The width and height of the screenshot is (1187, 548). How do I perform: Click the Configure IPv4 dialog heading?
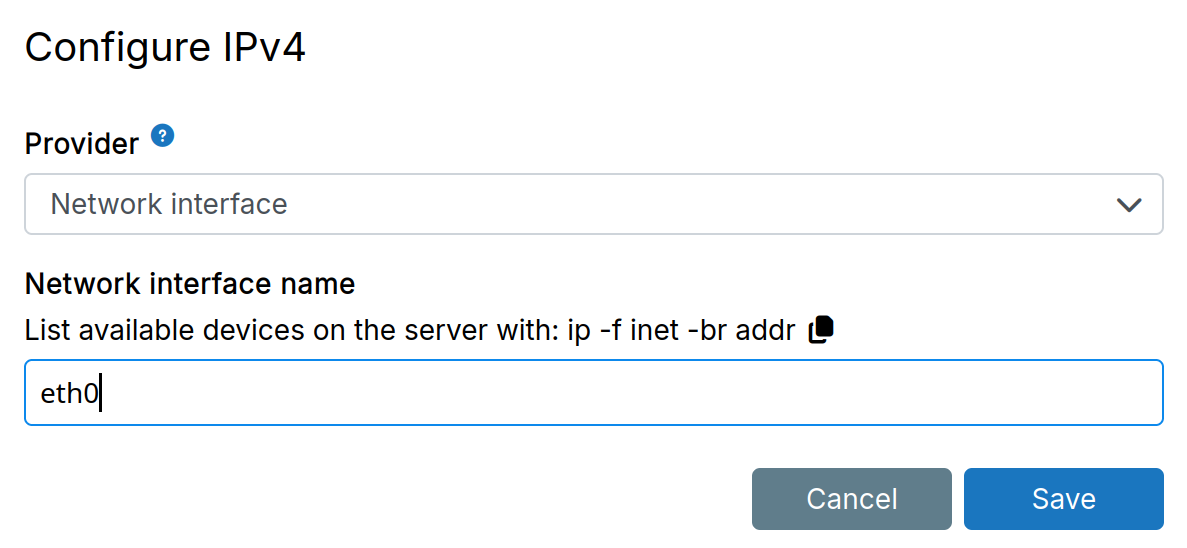[x=165, y=48]
